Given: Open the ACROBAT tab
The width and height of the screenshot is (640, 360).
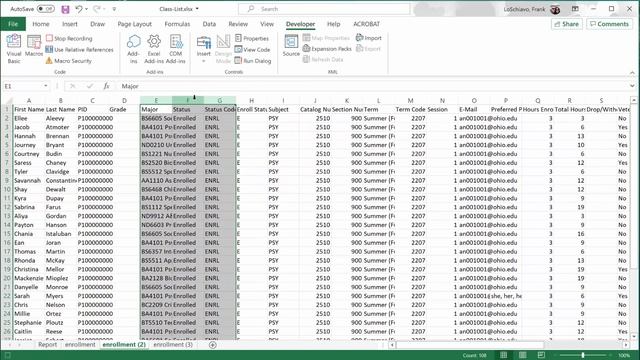Looking at the screenshot, I should (367, 24).
